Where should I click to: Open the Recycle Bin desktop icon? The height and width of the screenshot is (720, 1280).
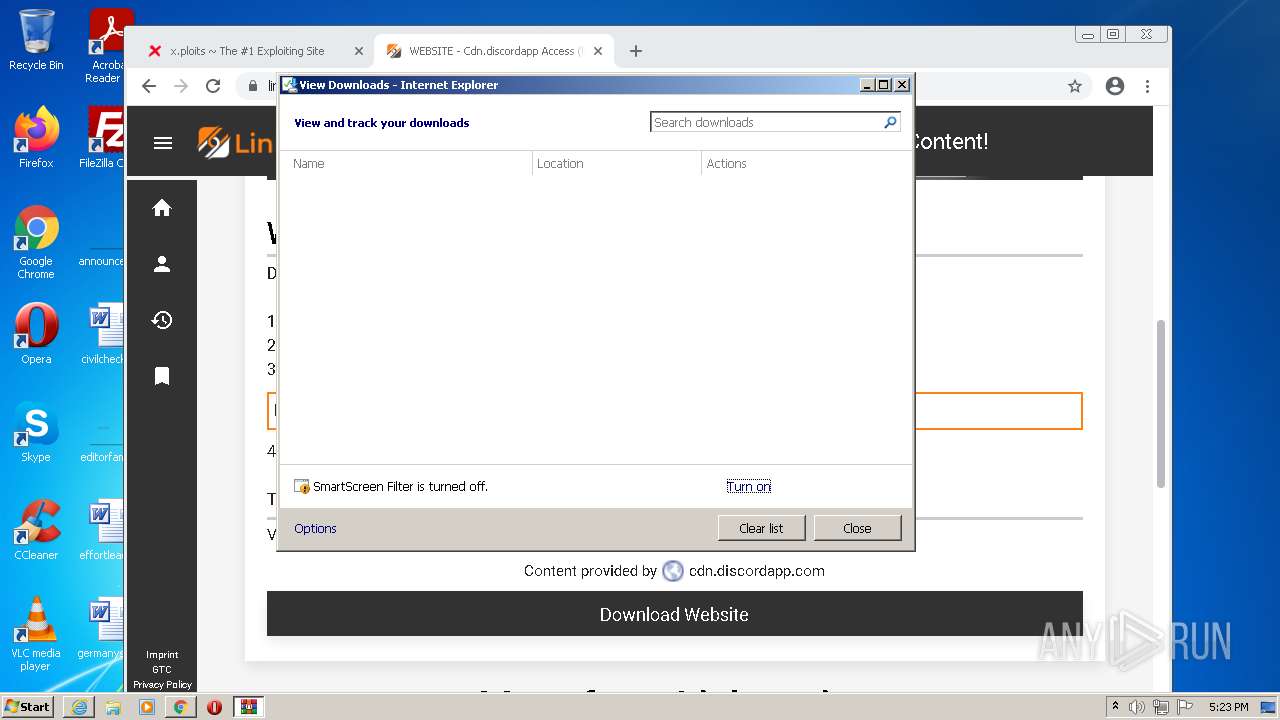pyautogui.click(x=36, y=40)
